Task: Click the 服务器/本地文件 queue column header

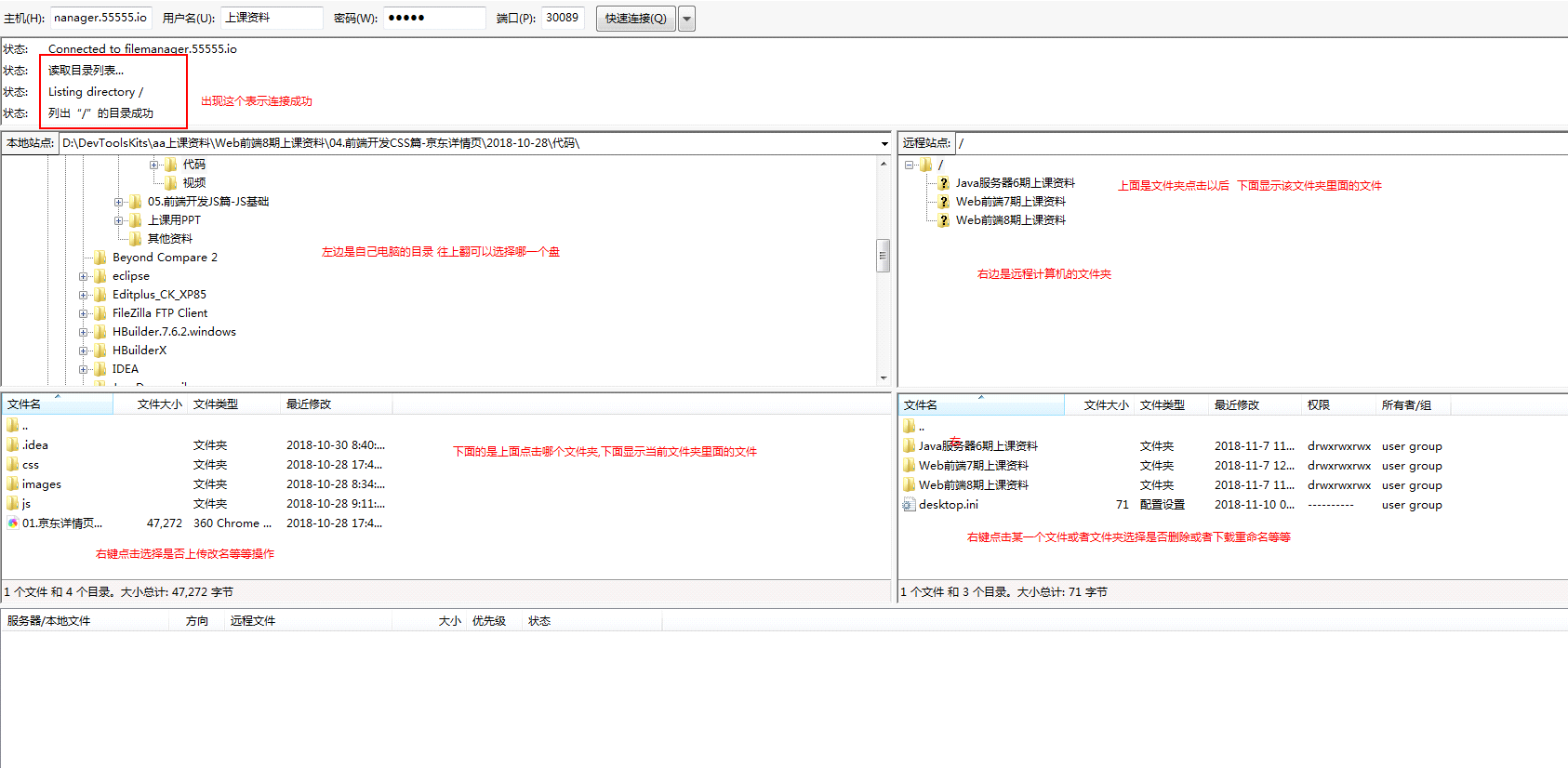Action: (86, 621)
